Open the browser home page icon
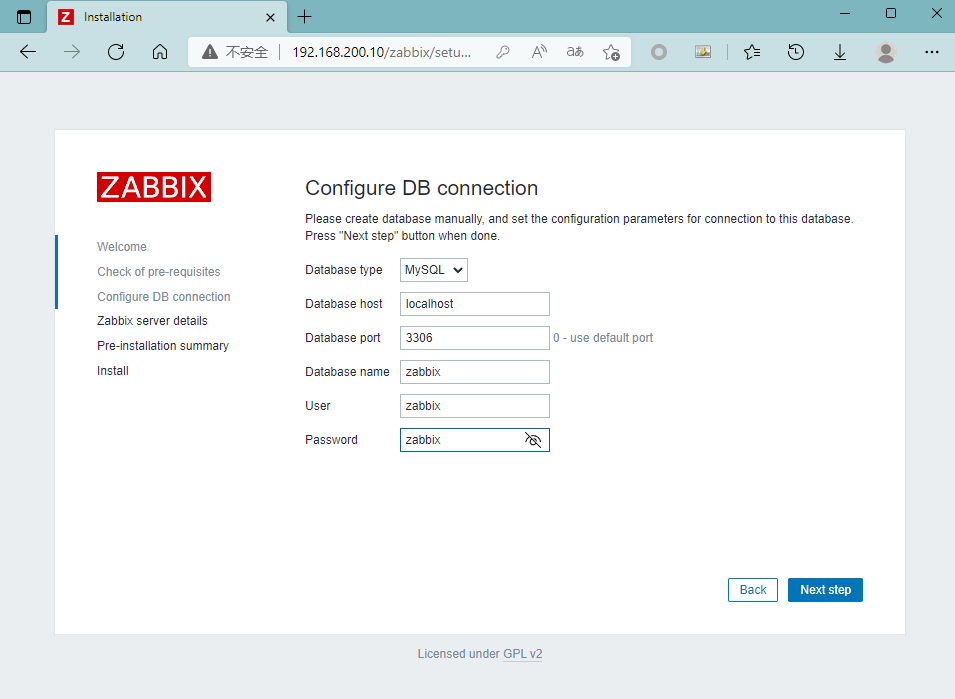Image resolution: width=955 pixels, height=699 pixels. [x=160, y=52]
